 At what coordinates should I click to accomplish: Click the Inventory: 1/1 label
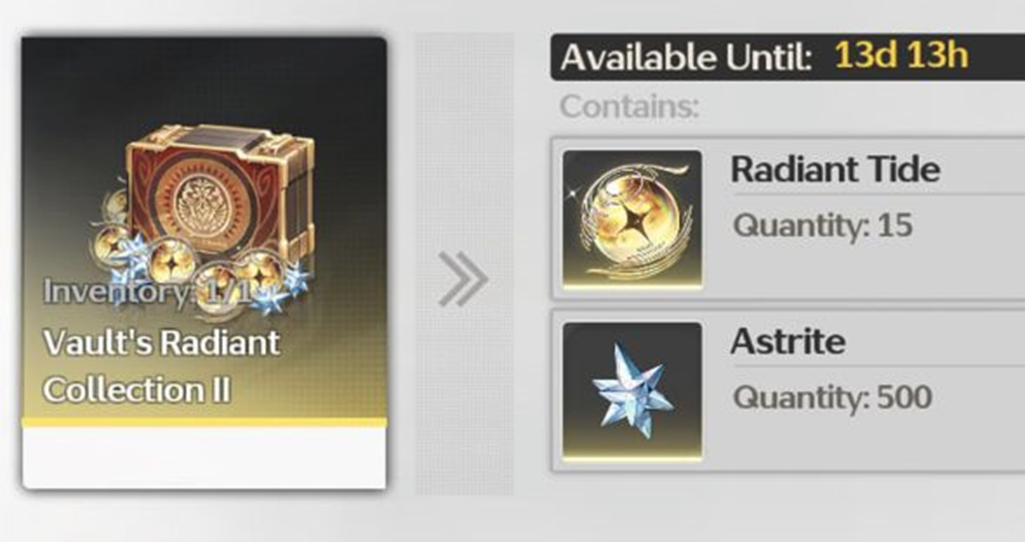149,291
